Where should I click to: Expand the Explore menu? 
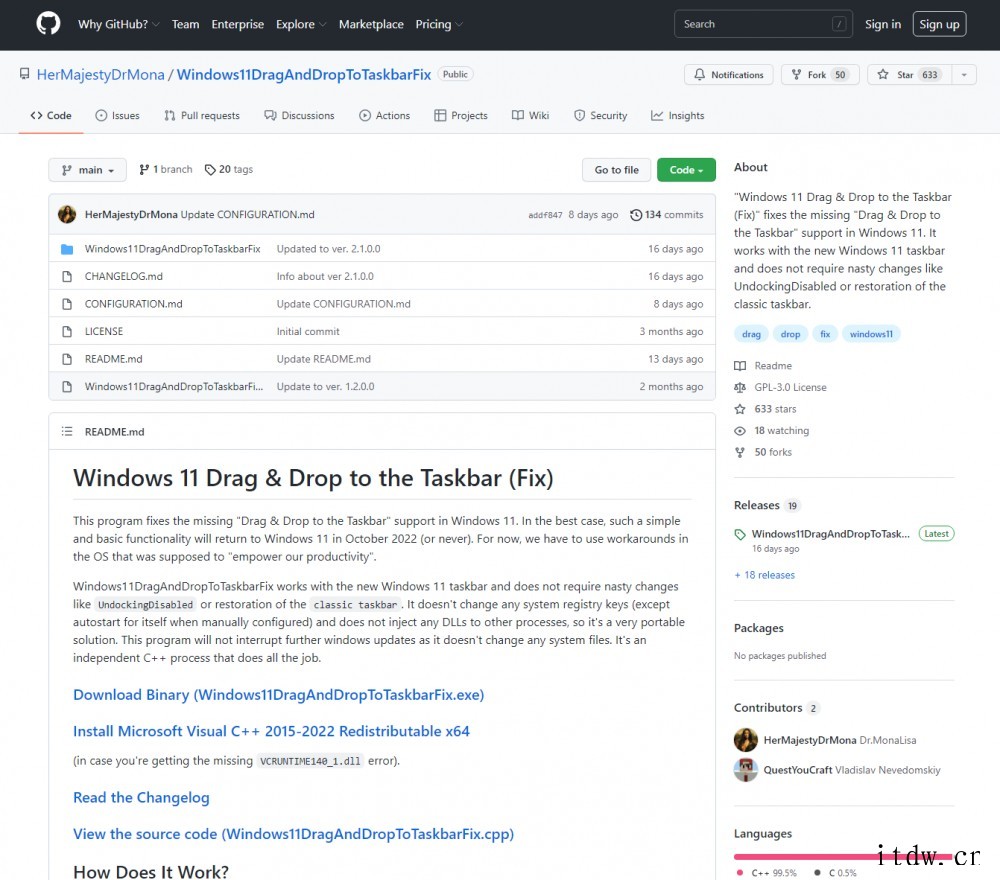(301, 24)
